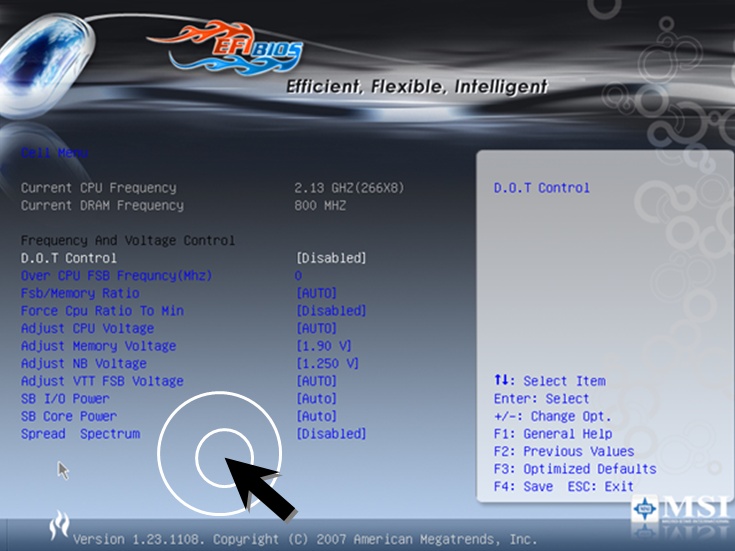Viewport: 735px width, 551px height.
Task: Click the Cell Menu title link
Action: click(x=54, y=153)
